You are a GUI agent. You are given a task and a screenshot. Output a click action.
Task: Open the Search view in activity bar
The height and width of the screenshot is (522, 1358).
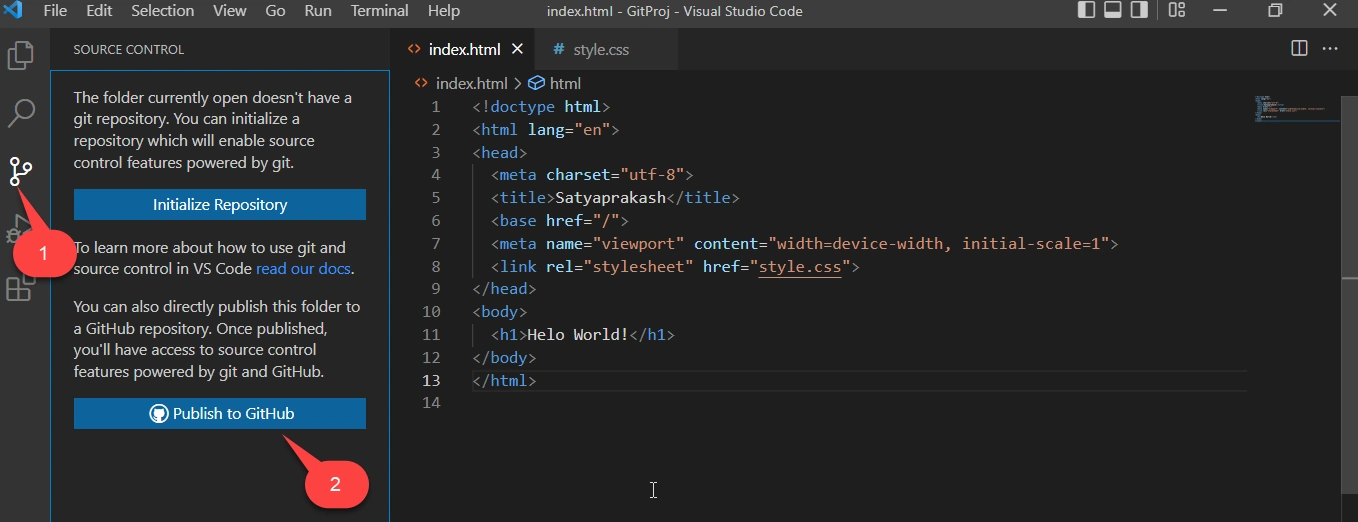[x=21, y=113]
